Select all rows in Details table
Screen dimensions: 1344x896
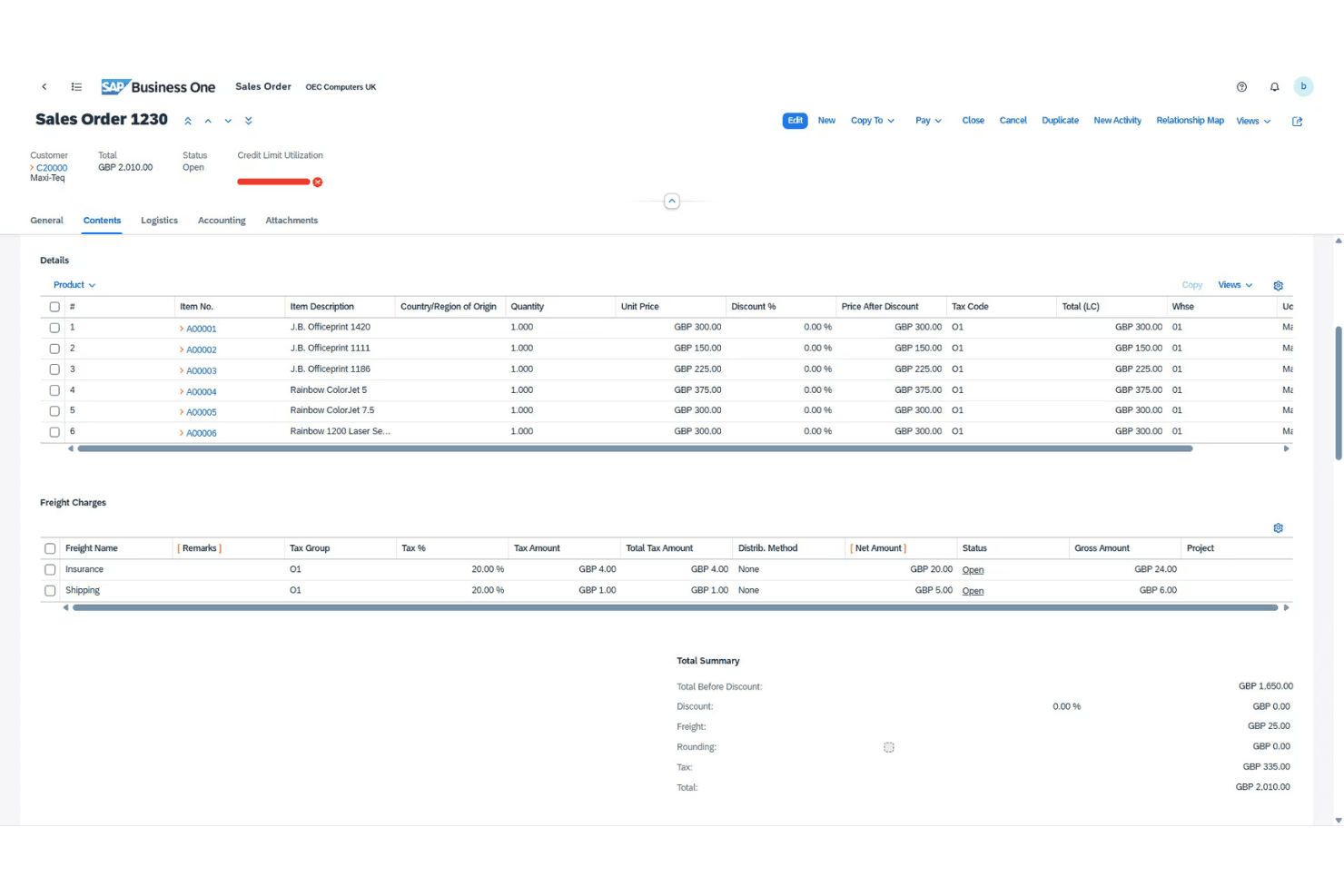[x=54, y=307]
